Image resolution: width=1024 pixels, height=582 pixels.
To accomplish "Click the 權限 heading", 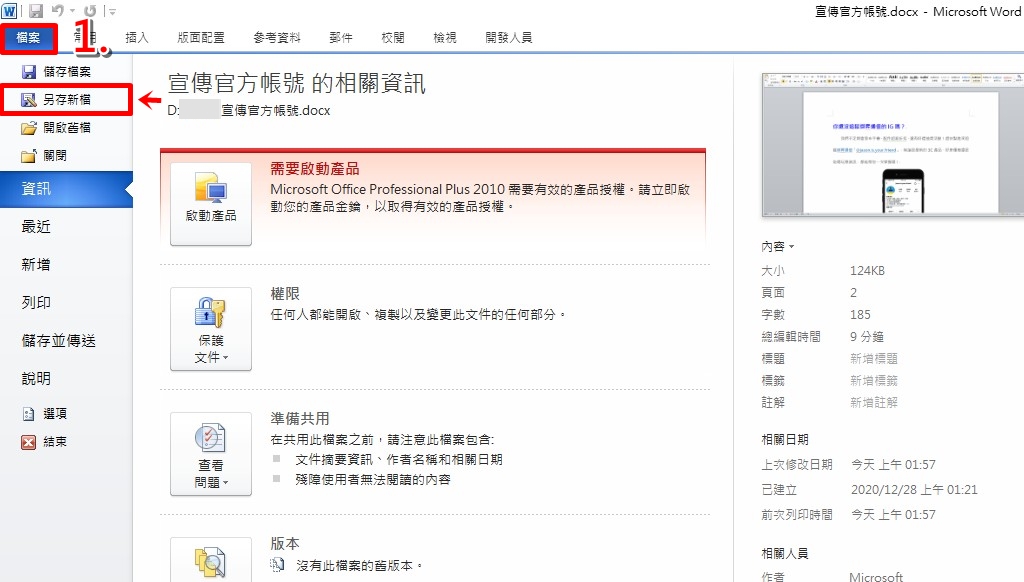I will pos(285,294).
